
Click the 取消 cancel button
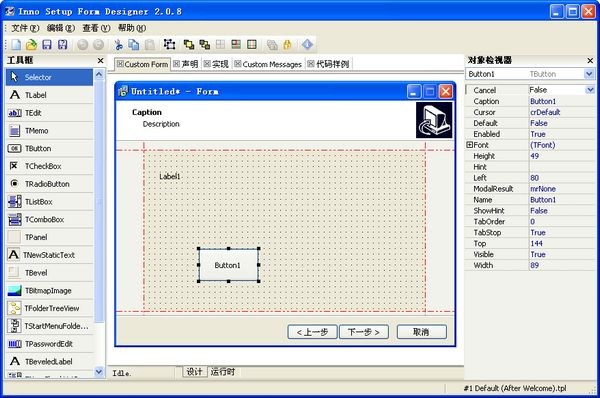point(422,332)
